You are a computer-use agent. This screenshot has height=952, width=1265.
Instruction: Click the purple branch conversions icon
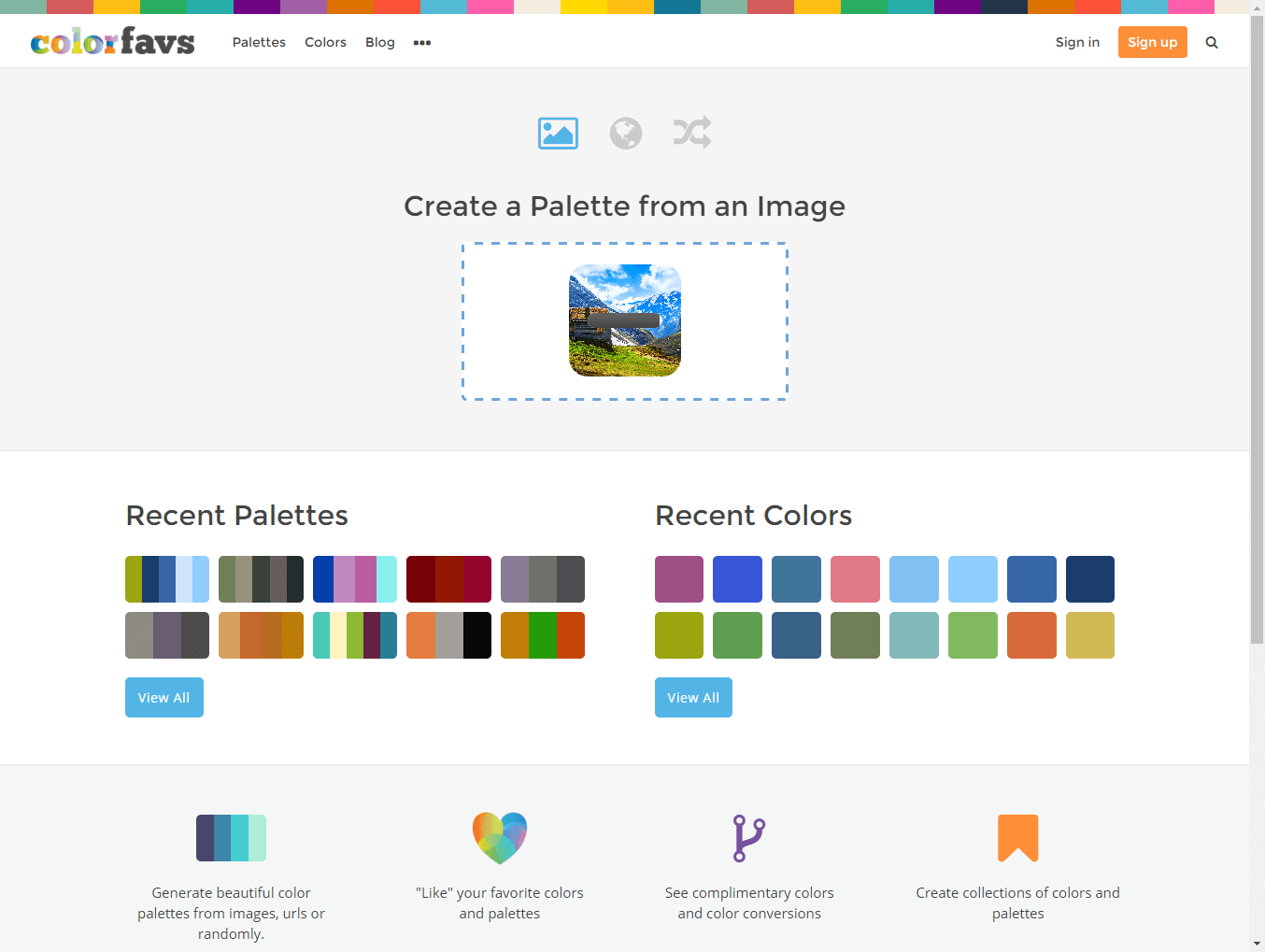(x=749, y=838)
